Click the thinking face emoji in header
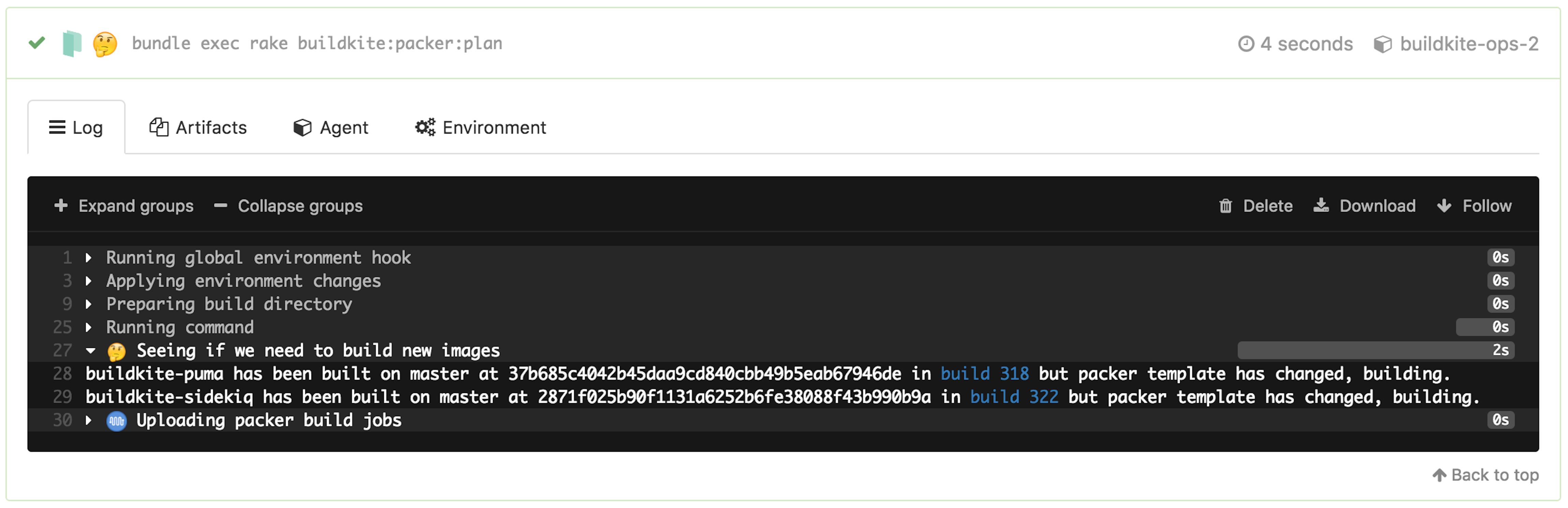1568x508 pixels. (105, 44)
